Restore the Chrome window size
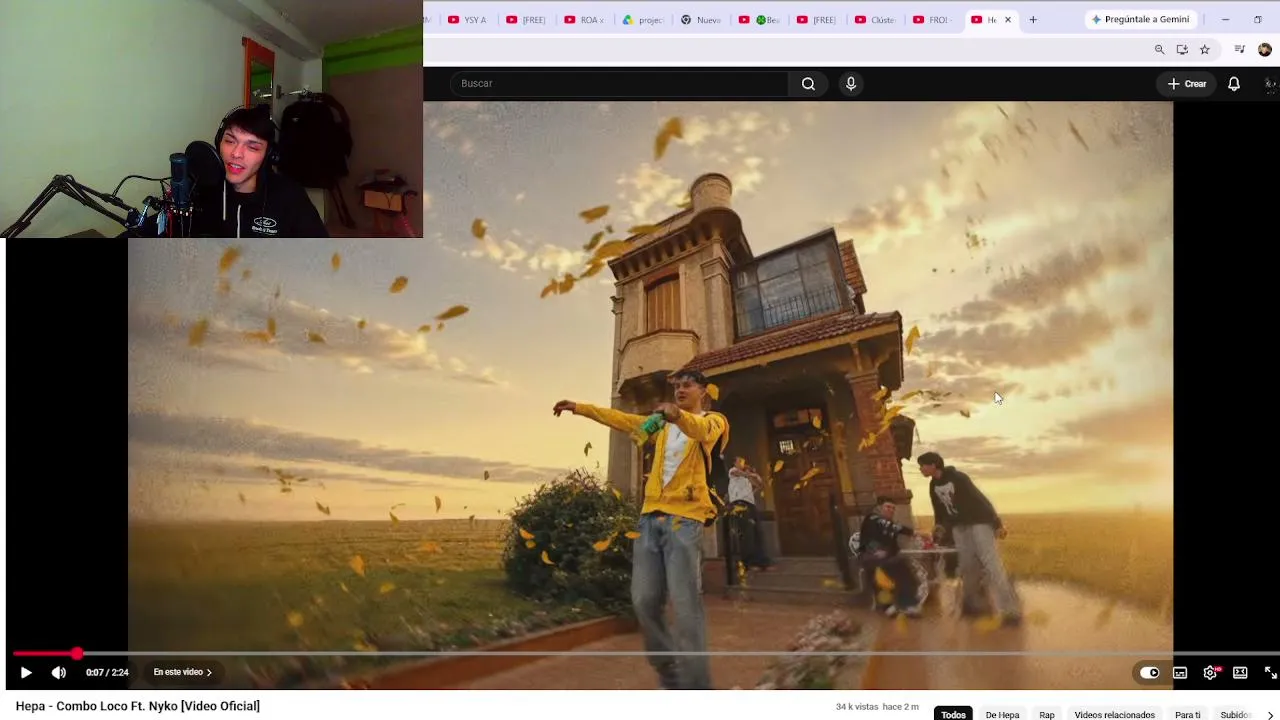The image size is (1280, 720). pyautogui.click(x=1258, y=19)
